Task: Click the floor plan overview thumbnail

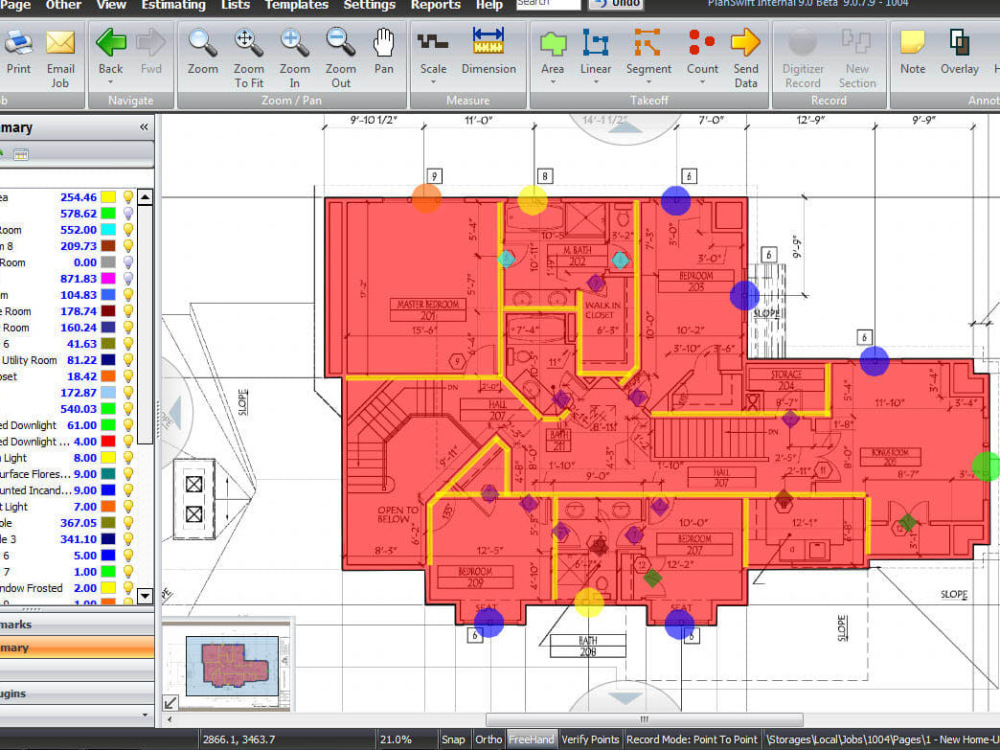Action: click(x=232, y=666)
